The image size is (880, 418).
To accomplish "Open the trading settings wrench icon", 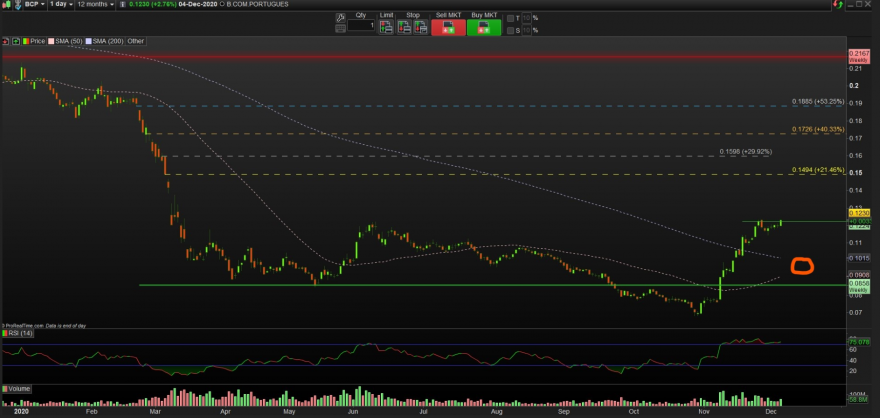I will click(x=340, y=18).
